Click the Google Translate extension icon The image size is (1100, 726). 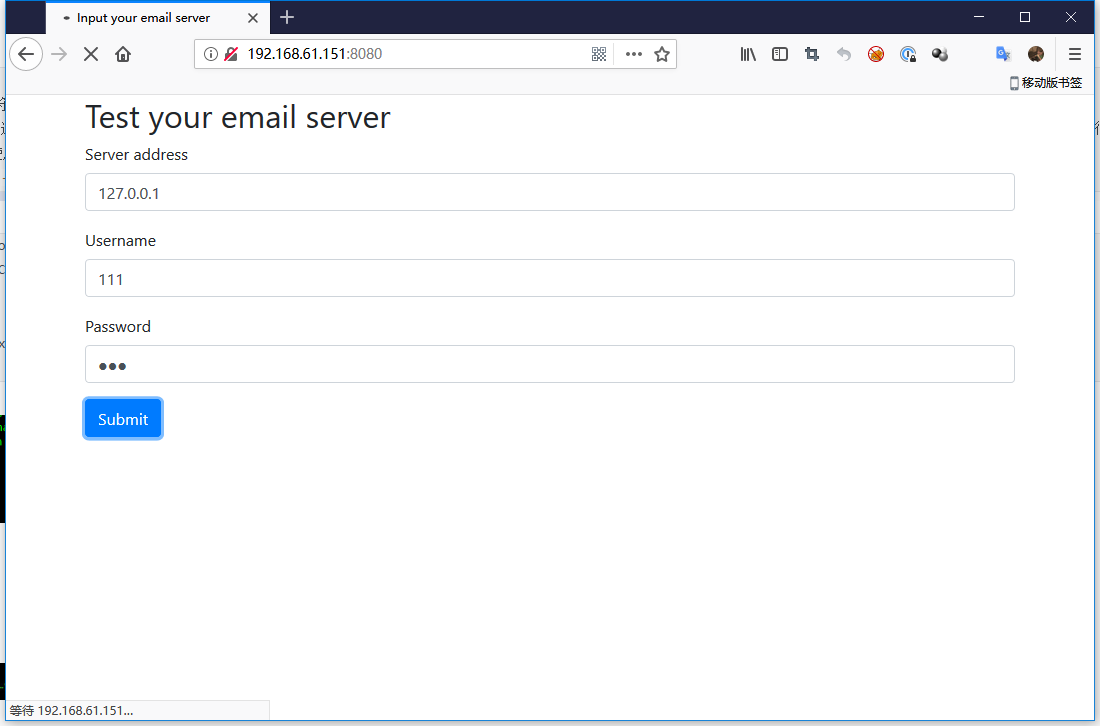pyautogui.click(x=1003, y=54)
